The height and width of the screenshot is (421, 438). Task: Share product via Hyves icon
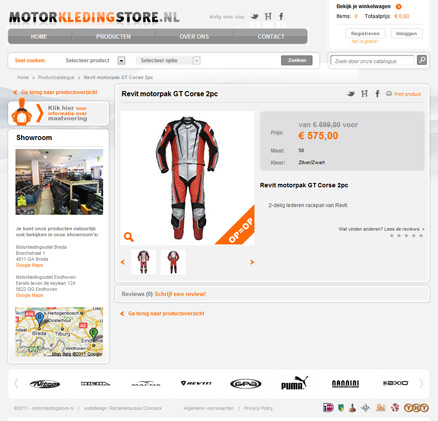pyautogui.click(x=364, y=94)
